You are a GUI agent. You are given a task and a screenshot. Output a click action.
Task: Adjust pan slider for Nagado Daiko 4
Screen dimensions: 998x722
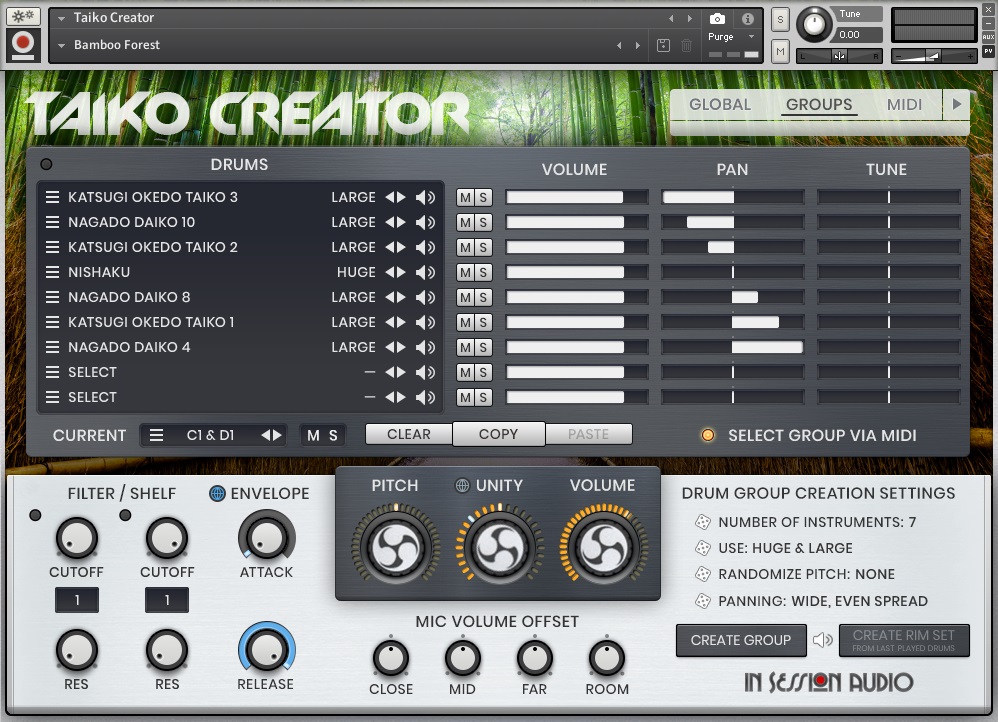pyautogui.click(x=733, y=347)
